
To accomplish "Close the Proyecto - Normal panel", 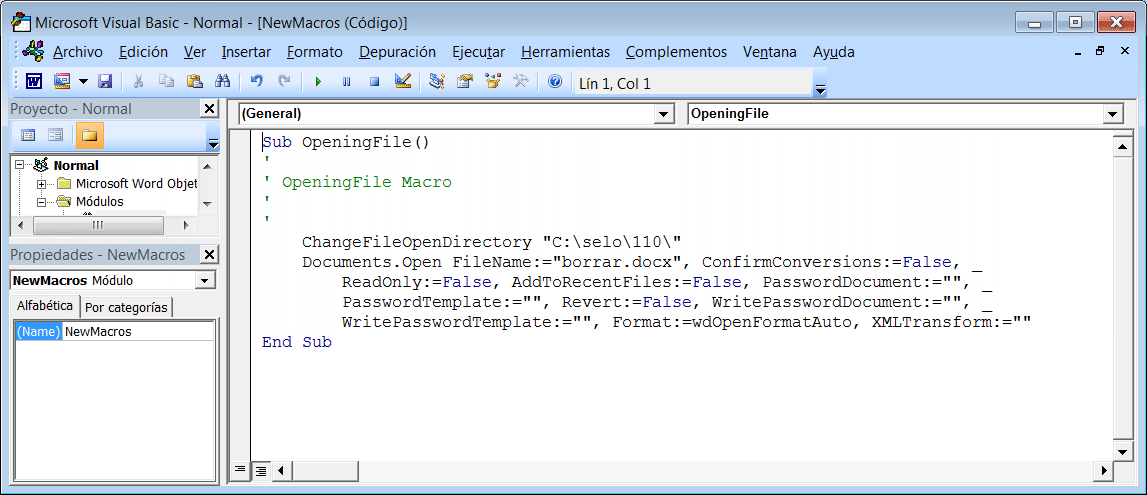I will [209, 109].
